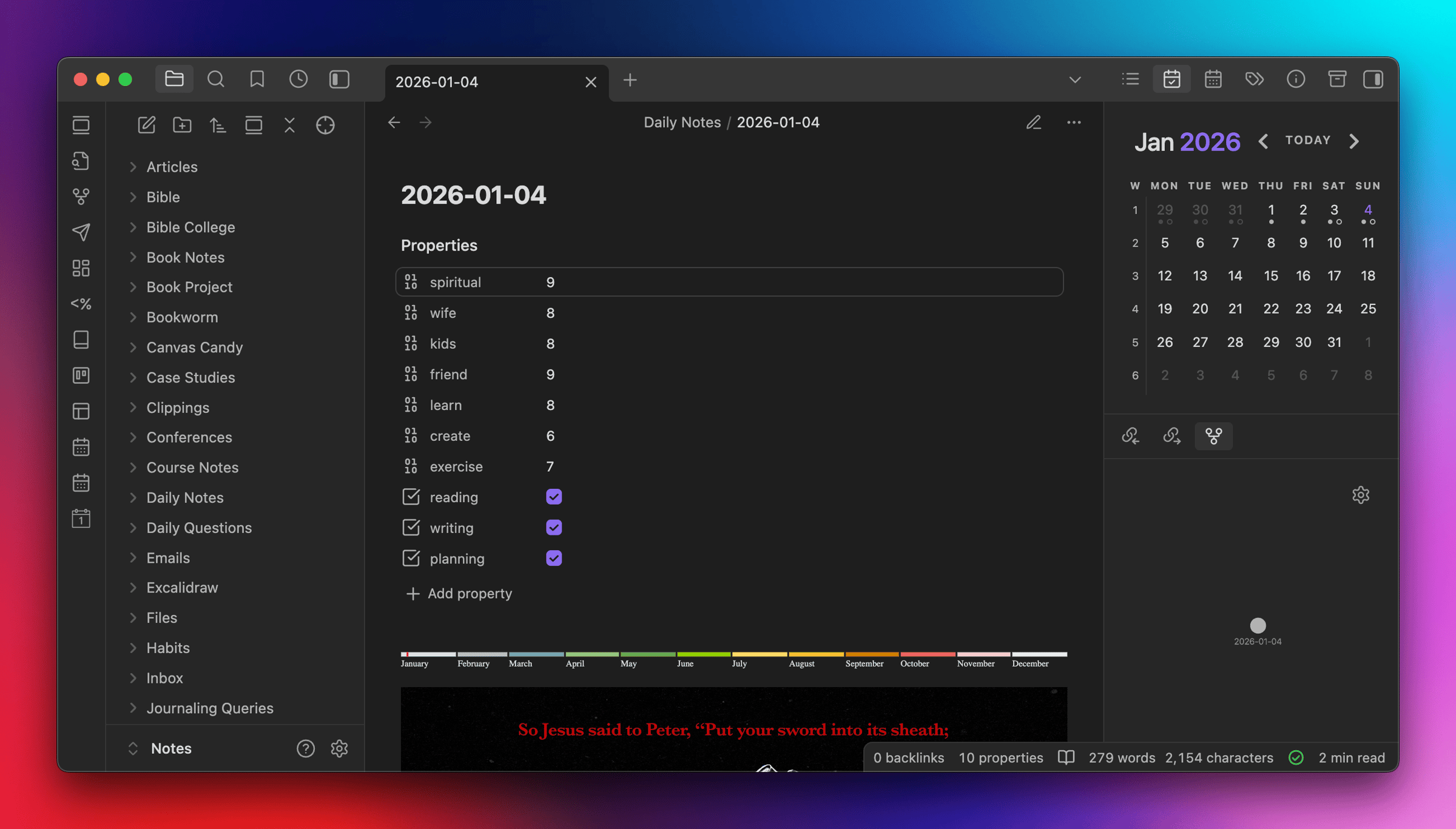Click the new folder icon
Viewport: 1456px width, 829px height.
click(182, 125)
